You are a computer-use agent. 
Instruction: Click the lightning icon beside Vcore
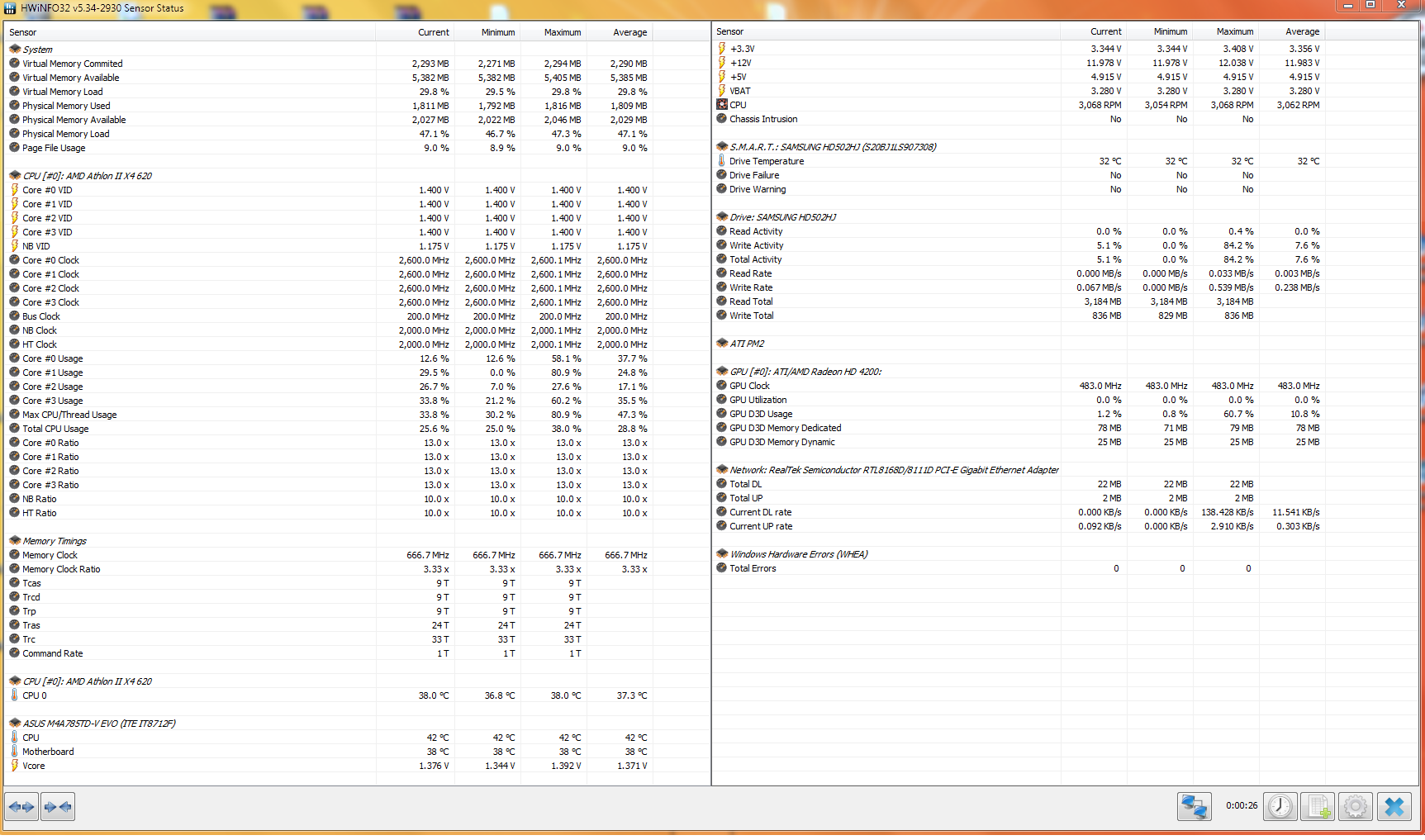[x=15, y=766]
